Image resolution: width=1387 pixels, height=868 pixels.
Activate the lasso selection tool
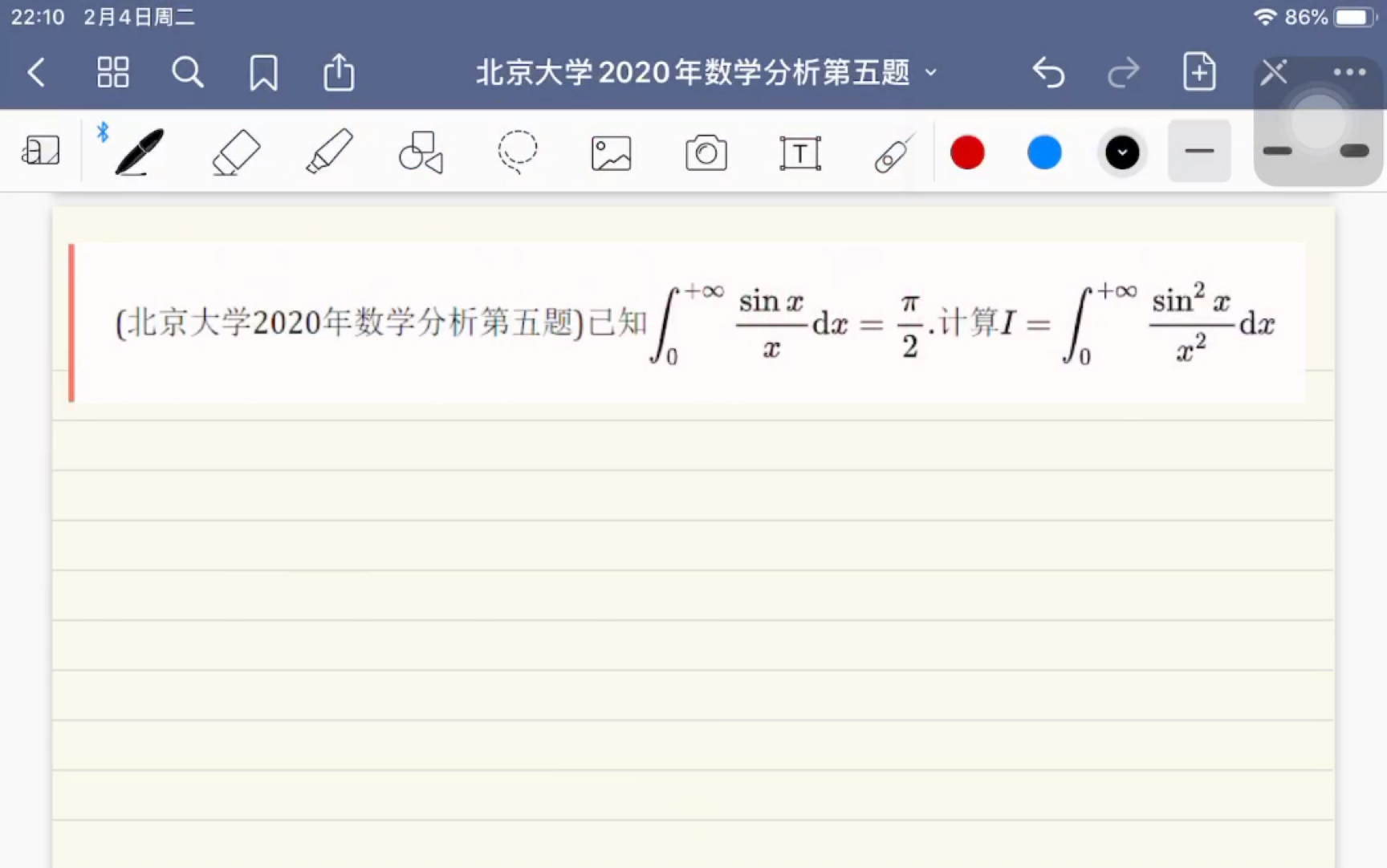516,152
